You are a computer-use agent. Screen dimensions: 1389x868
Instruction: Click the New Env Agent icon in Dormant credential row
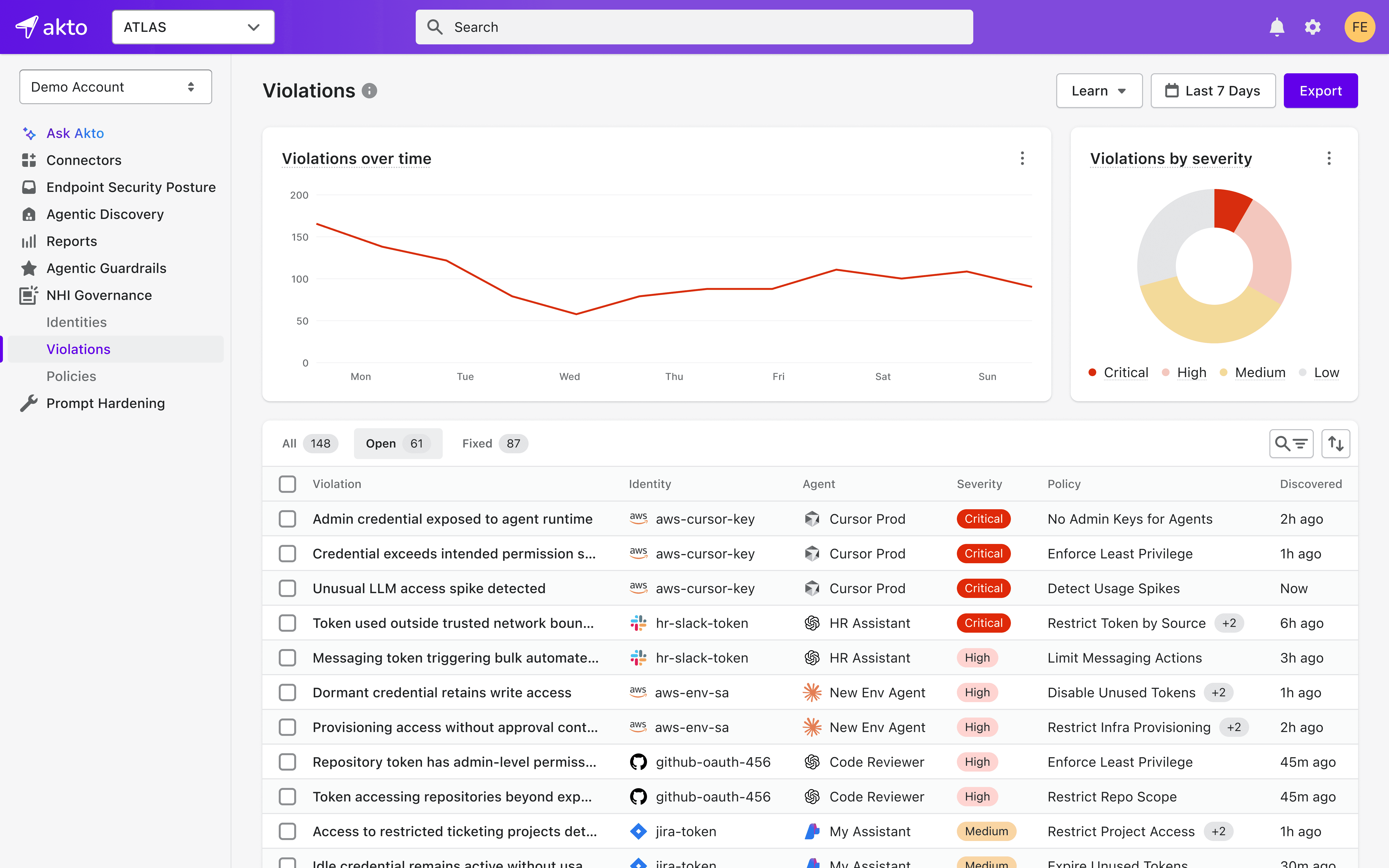point(812,692)
